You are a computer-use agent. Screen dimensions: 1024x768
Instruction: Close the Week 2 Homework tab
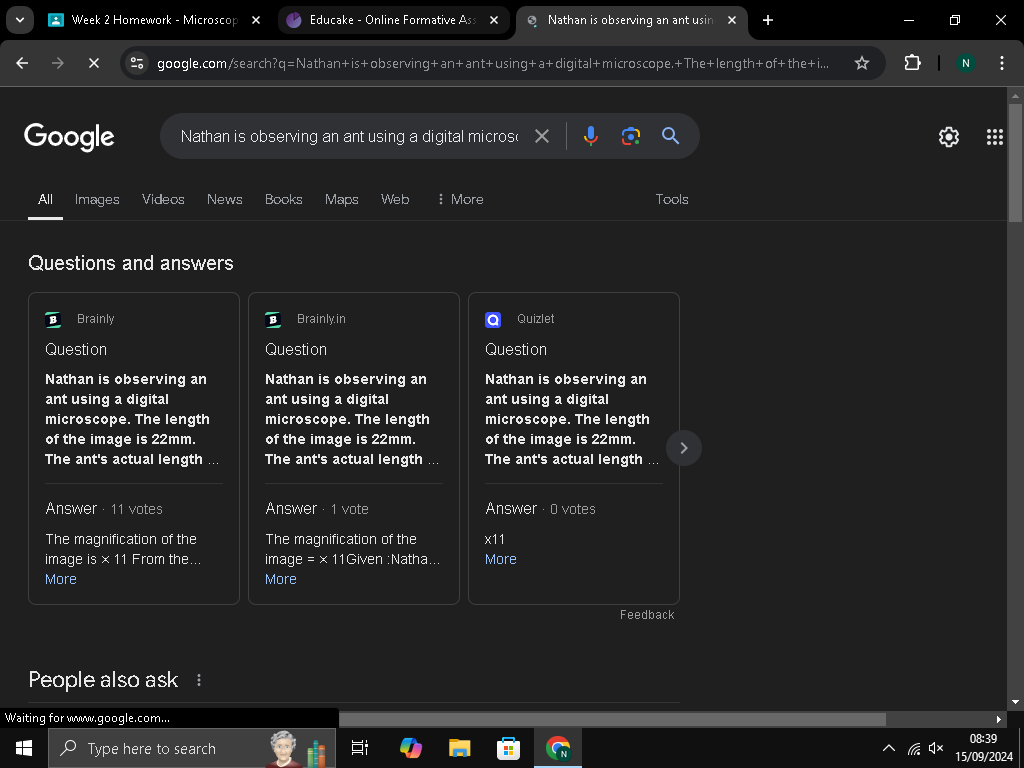tap(256, 20)
